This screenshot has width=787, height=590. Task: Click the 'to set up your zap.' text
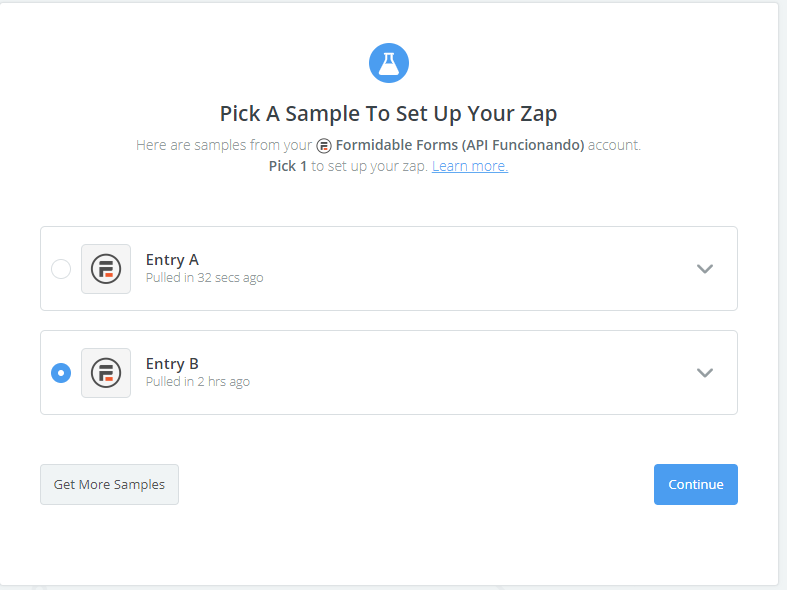pyautogui.click(x=369, y=166)
